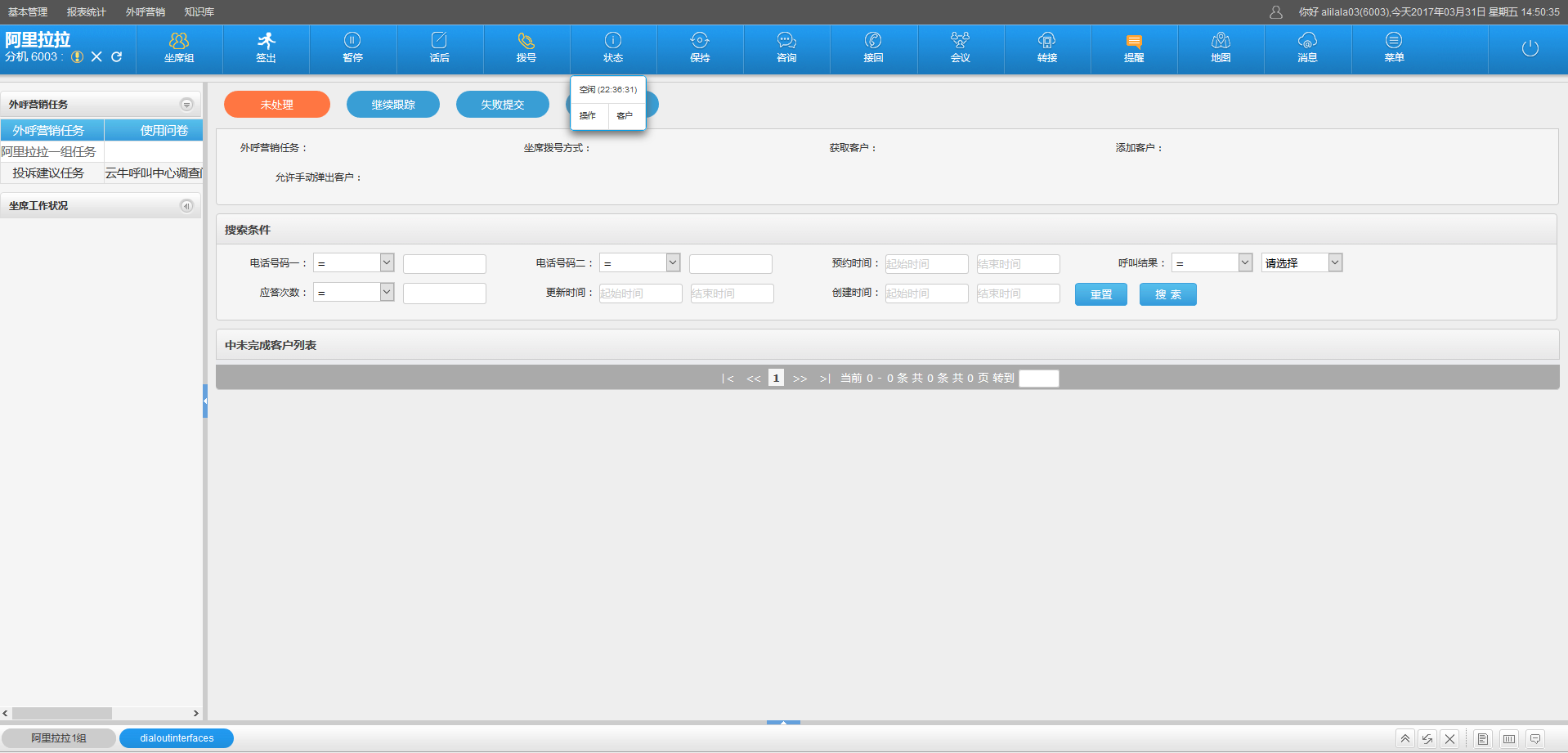The width and height of the screenshot is (1568, 753).
Task: Click the 预约时间 起始时间 input field
Action: click(926, 264)
